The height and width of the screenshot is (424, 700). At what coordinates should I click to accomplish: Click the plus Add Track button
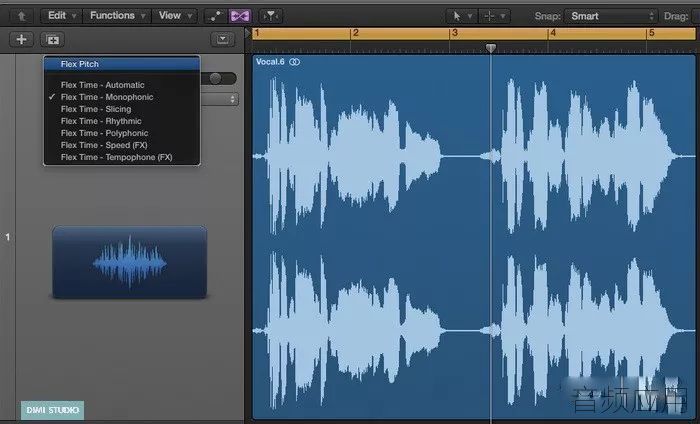coord(21,39)
